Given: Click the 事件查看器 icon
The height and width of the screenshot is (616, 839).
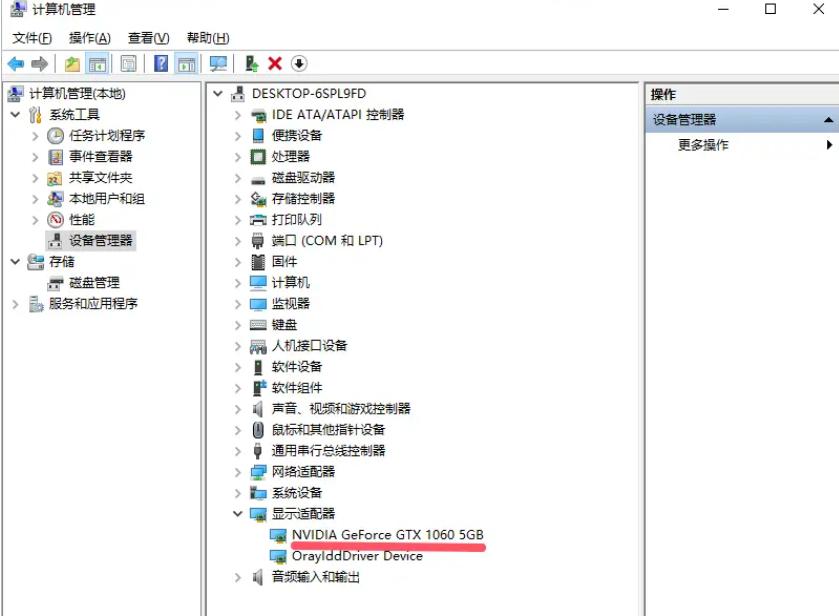Looking at the screenshot, I should click(56, 157).
